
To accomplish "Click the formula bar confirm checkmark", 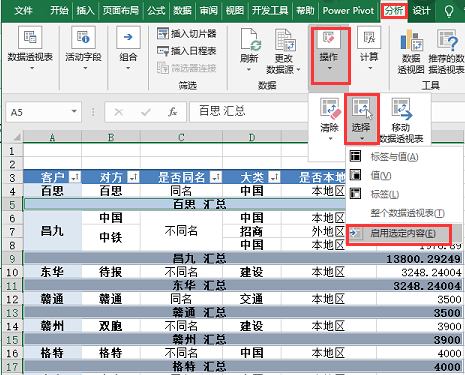I will 146,112.
